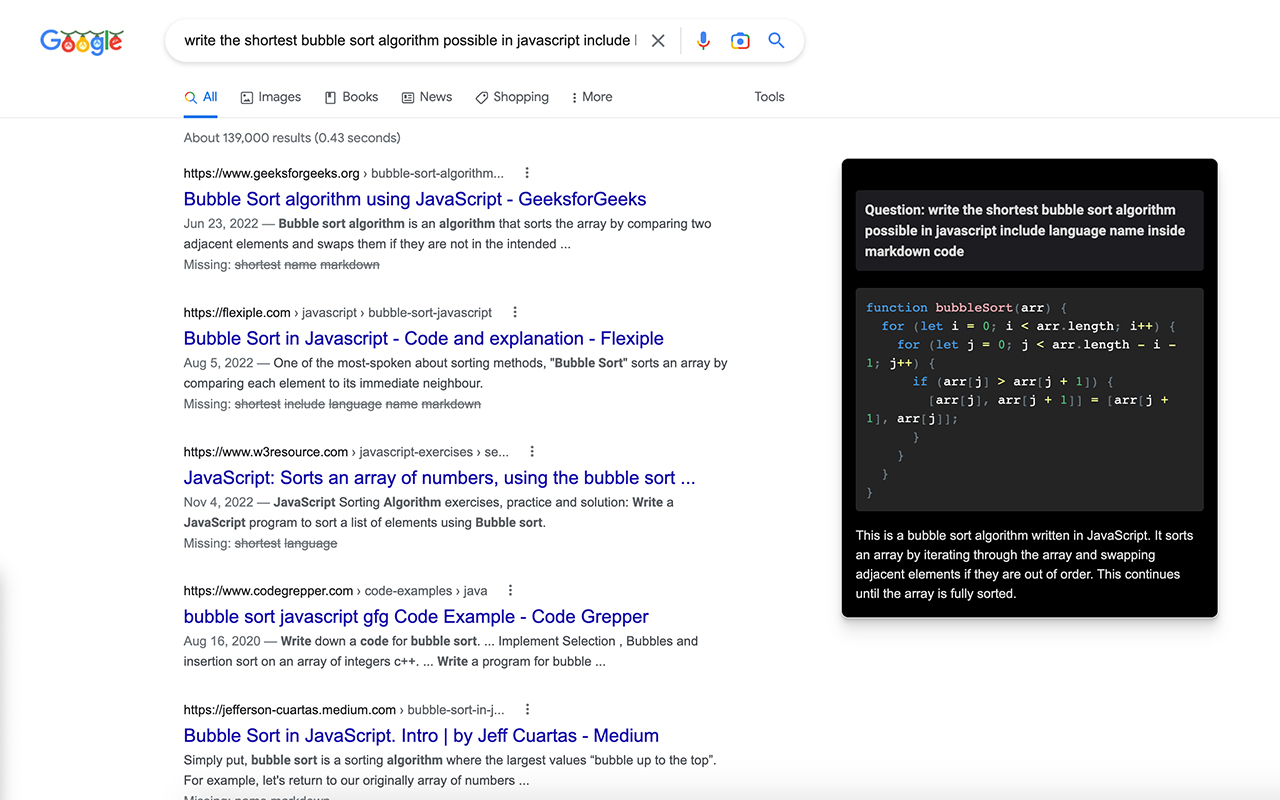Open three-dot menu beside geeksforgeeks.org URL
This screenshot has height=800, width=1280.
point(527,173)
